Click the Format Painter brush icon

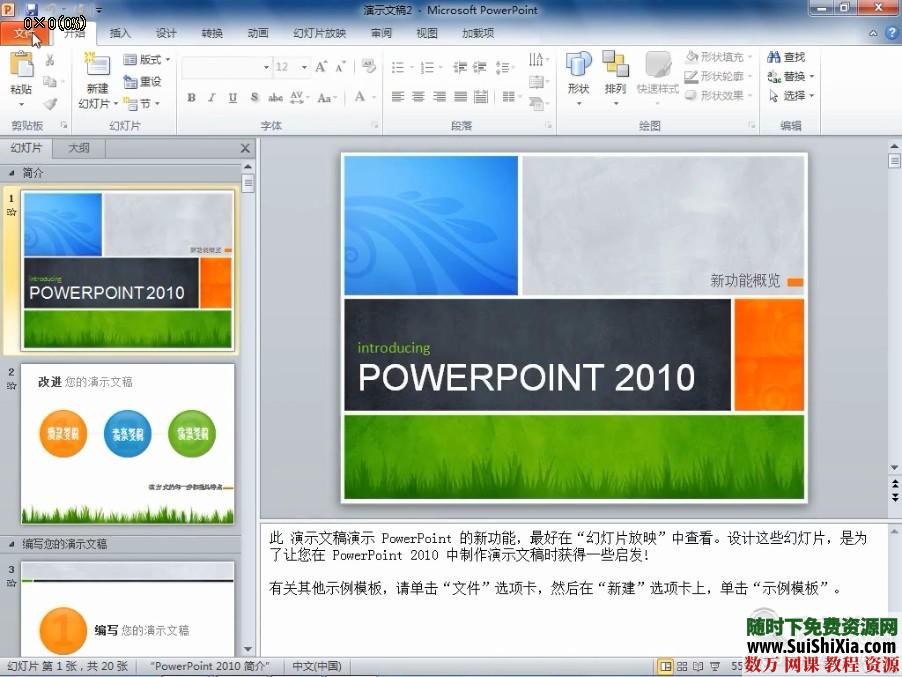pos(49,103)
